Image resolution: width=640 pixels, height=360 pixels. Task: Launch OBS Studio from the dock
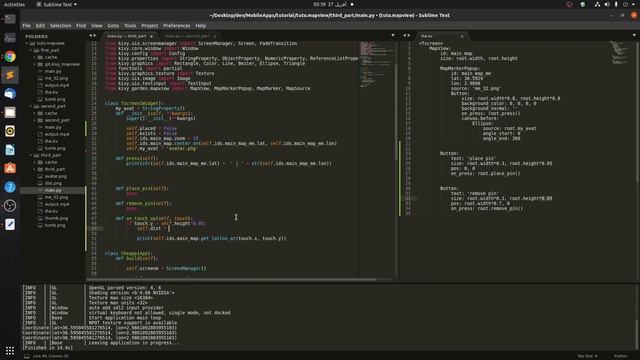coord(10,206)
